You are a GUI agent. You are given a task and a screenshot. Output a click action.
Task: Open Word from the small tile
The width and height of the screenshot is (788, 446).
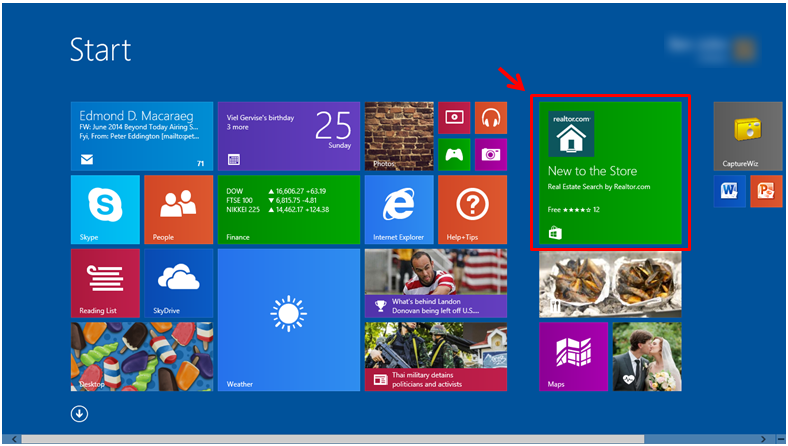(x=729, y=190)
